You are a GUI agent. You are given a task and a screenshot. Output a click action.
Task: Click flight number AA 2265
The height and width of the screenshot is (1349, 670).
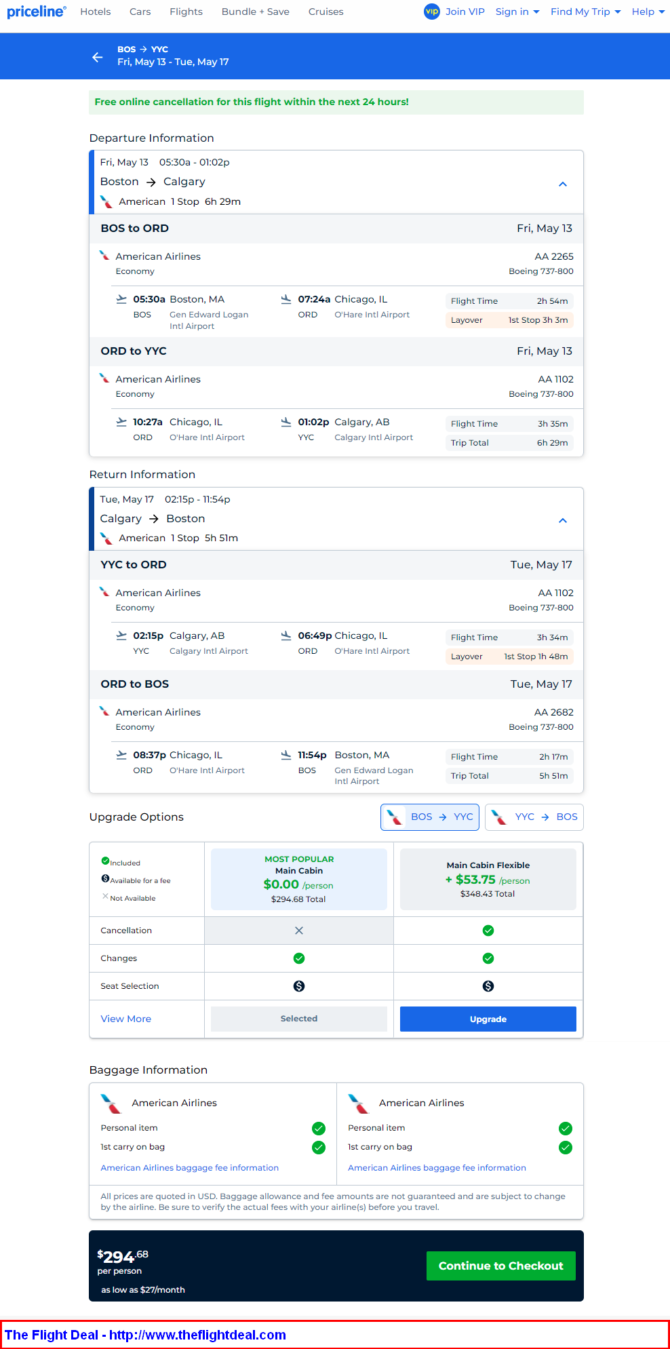tap(555, 256)
